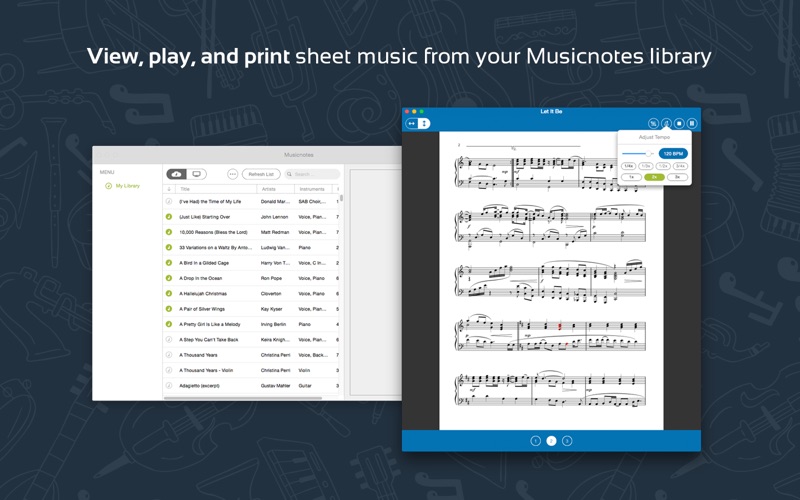Click download status icon for A Thousand Years
The image size is (800, 500).
point(169,355)
